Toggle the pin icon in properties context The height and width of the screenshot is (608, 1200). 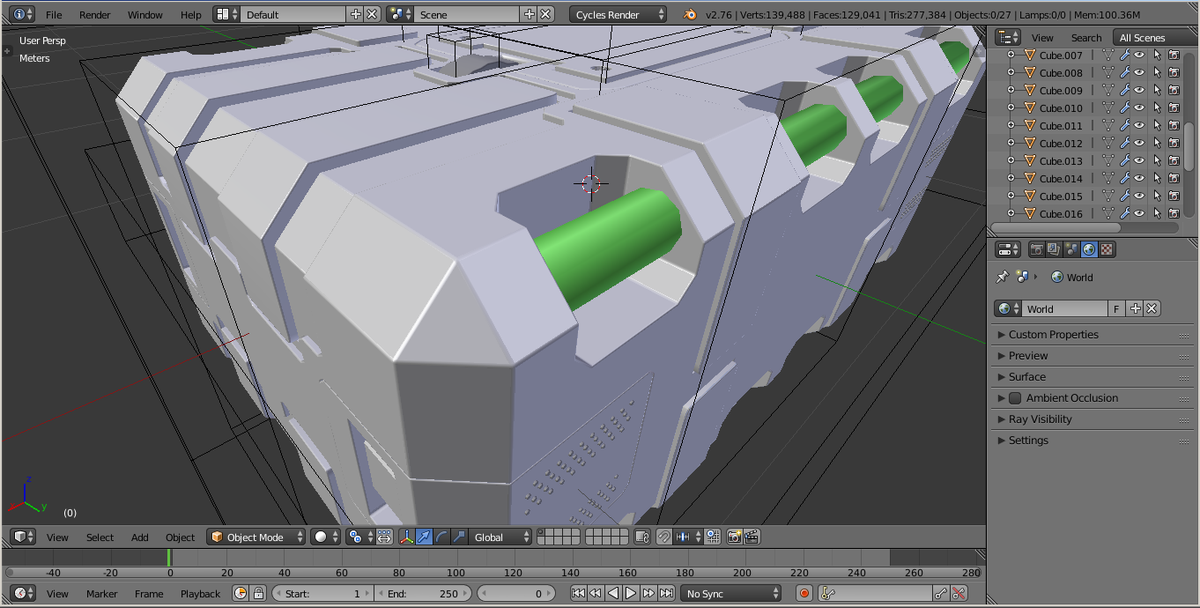click(1003, 277)
